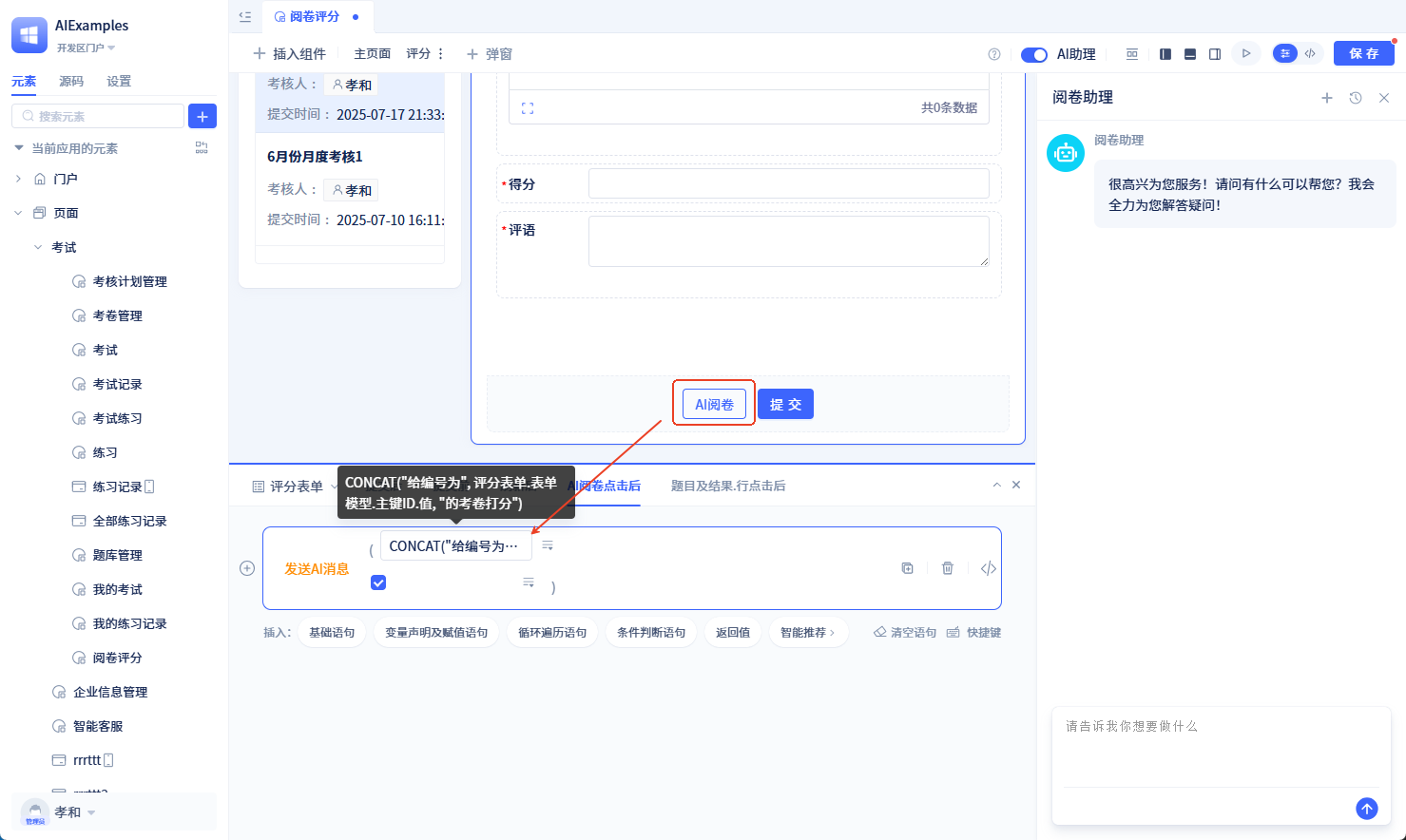Click the 评语 text area
Image resolution: width=1406 pixels, height=840 pixels.
pyautogui.click(x=789, y=241)
